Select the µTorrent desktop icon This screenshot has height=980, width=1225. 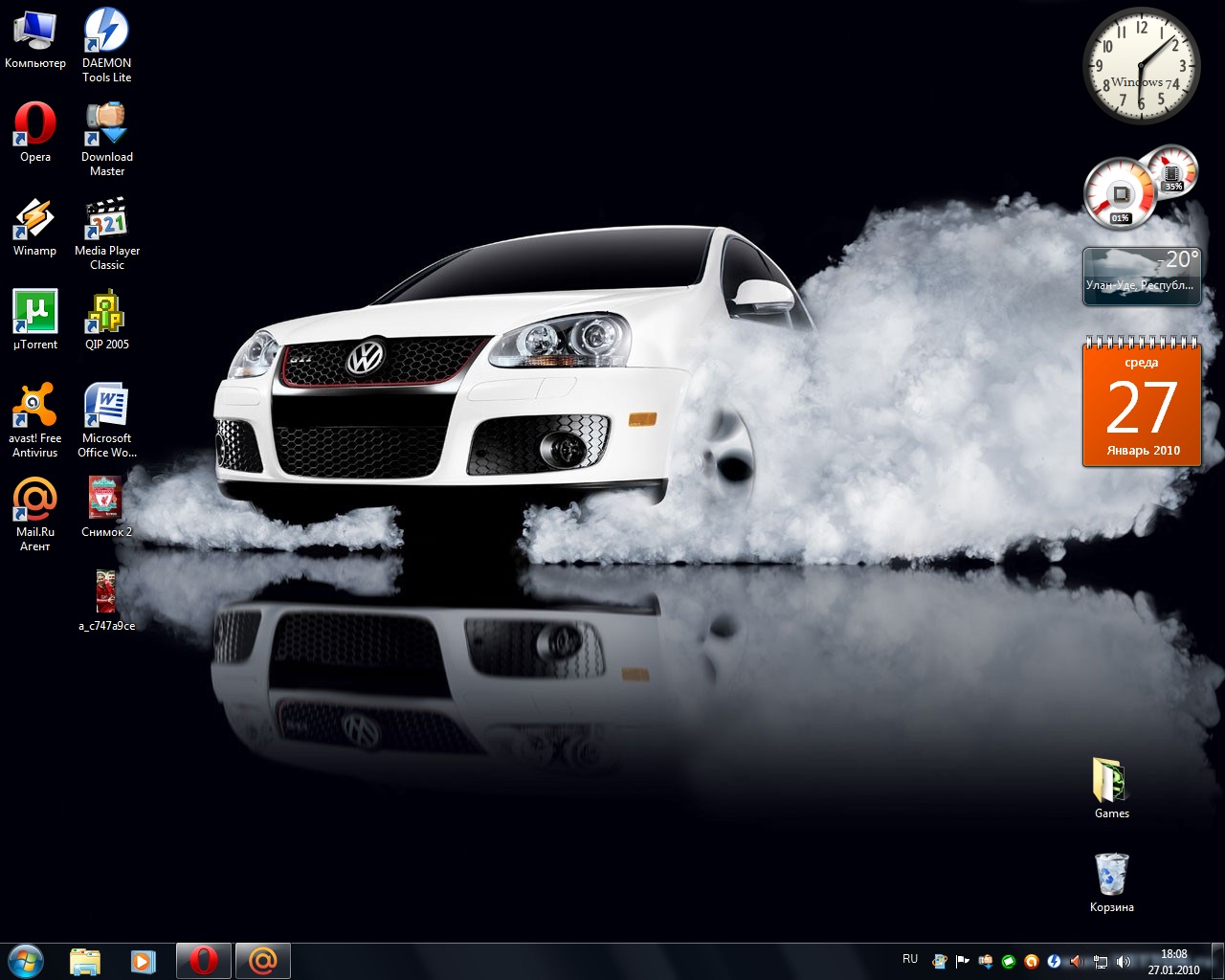[35, 314]
